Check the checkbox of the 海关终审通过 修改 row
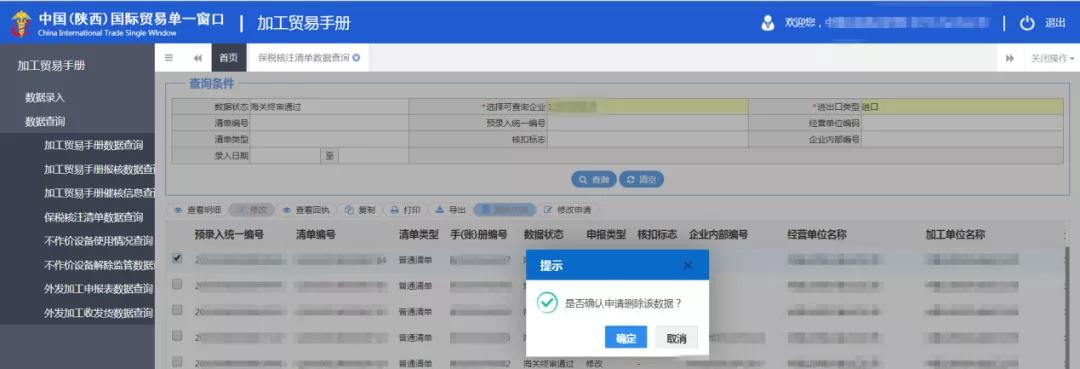 [x=178, y=361]
